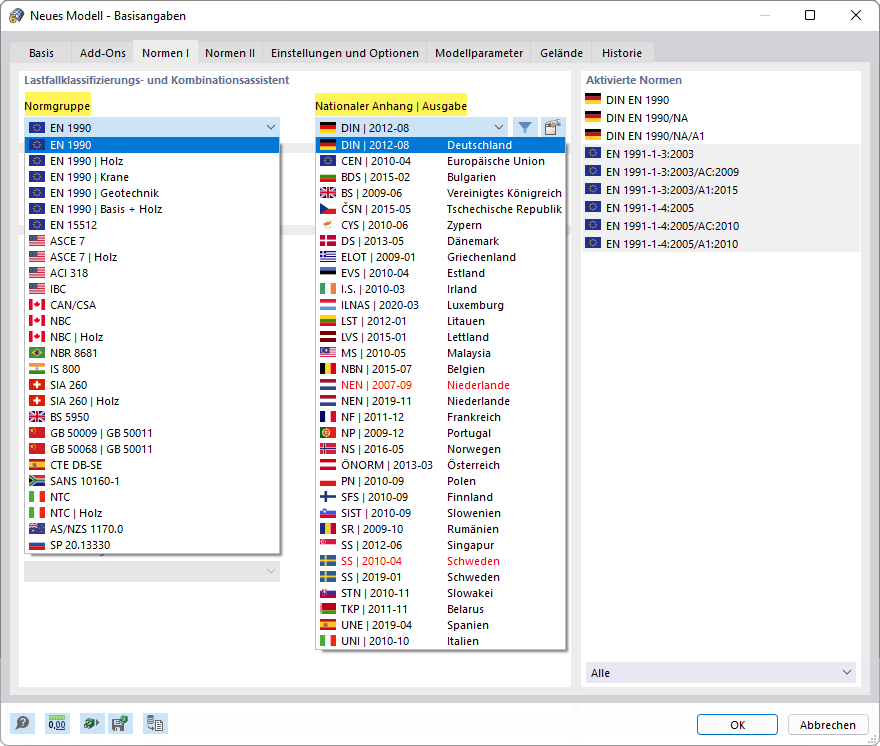This screenshot has width=880, height=746.
Task: Choose NEN | 2019-11 Niederlande
Action: tap(441, 401)
